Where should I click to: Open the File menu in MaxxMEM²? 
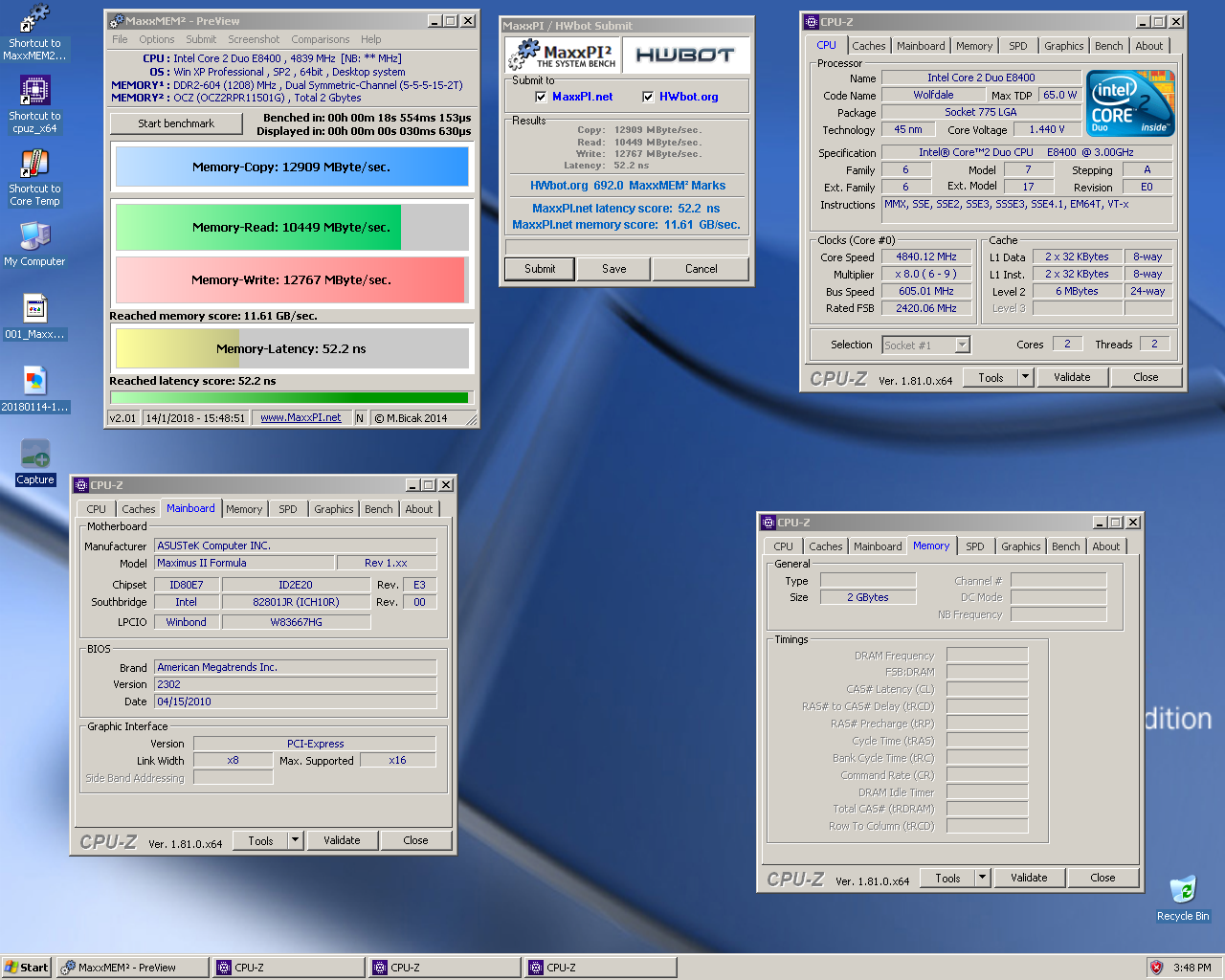pyautogui.click(x=120, y=39)
